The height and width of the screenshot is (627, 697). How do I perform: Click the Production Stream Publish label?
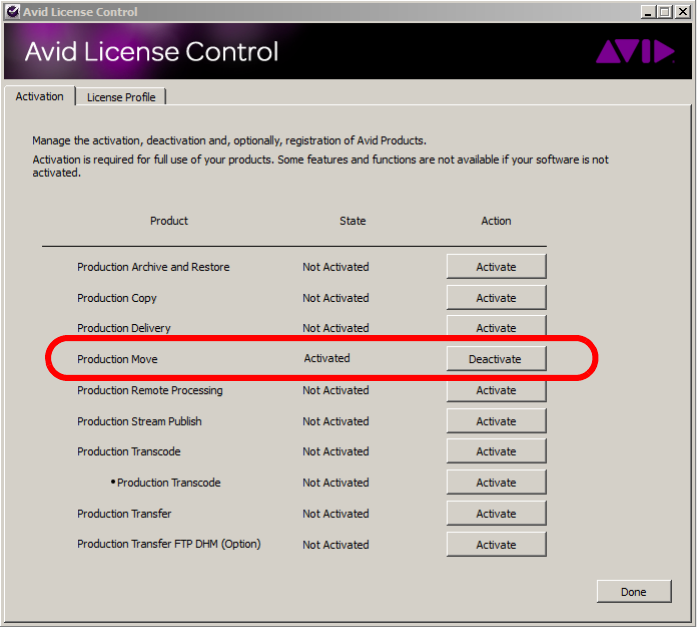click(139, 421)
